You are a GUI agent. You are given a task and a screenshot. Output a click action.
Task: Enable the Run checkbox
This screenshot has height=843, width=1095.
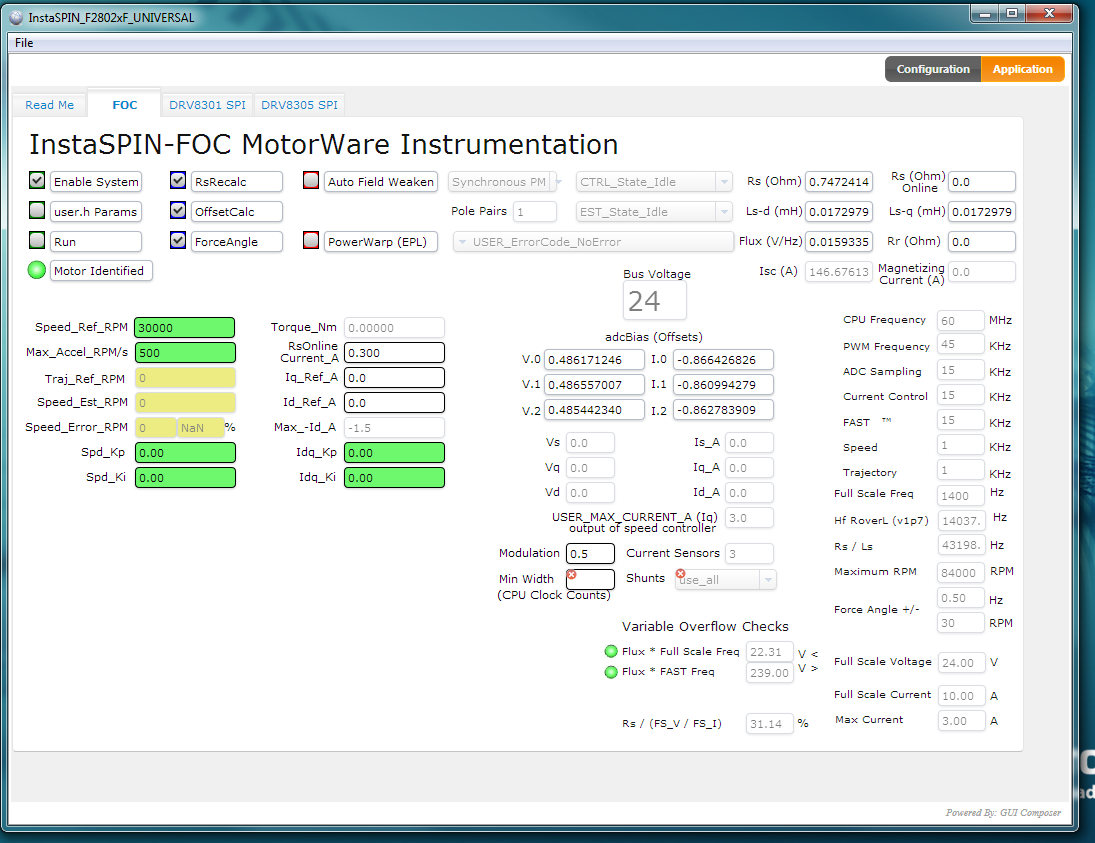(37, 240)
